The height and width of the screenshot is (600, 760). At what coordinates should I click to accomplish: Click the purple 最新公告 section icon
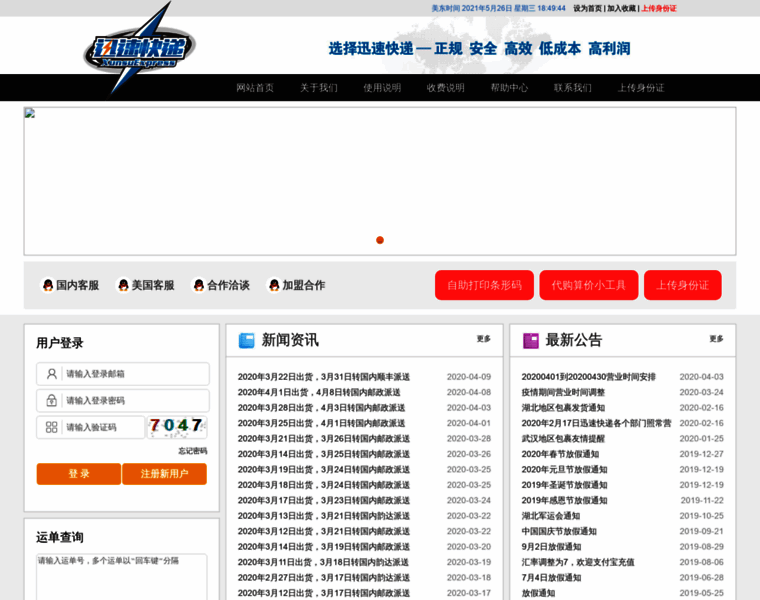coord(531,340)
